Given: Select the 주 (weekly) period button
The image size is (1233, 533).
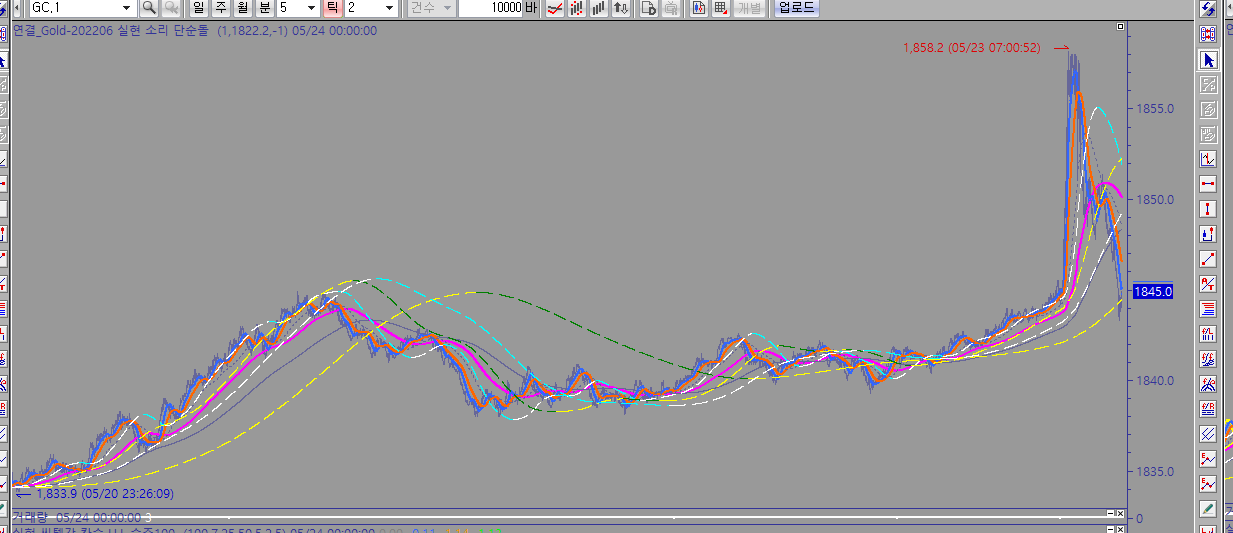Looking at the screenshot, I should 220,8.
